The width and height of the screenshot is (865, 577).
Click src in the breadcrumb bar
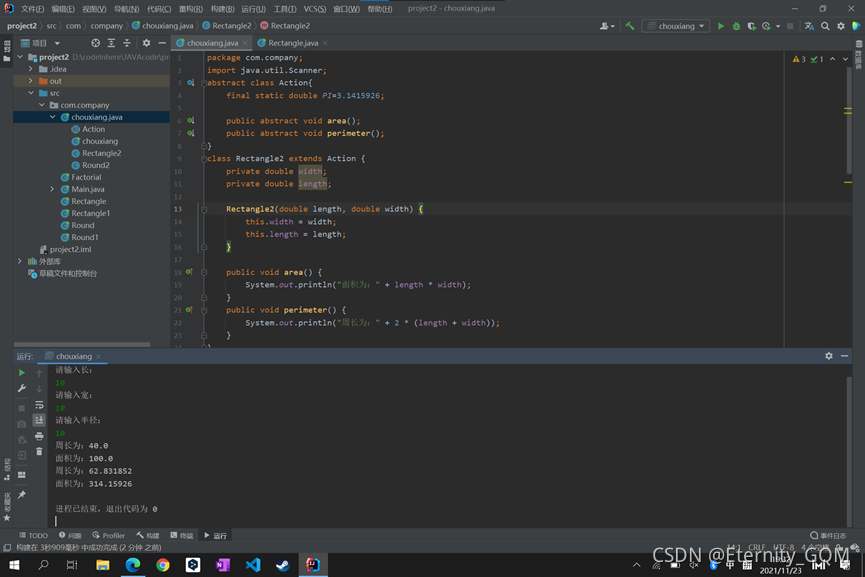coord(51,26)
